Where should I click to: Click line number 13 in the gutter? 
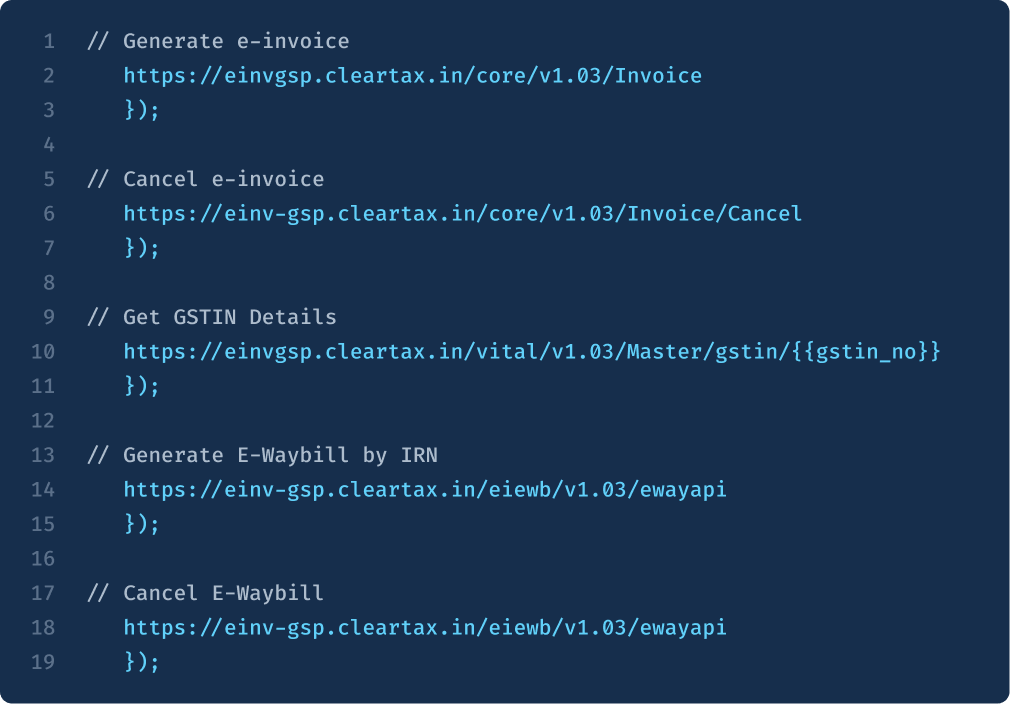pyautogui.click(x=43, y=455)
